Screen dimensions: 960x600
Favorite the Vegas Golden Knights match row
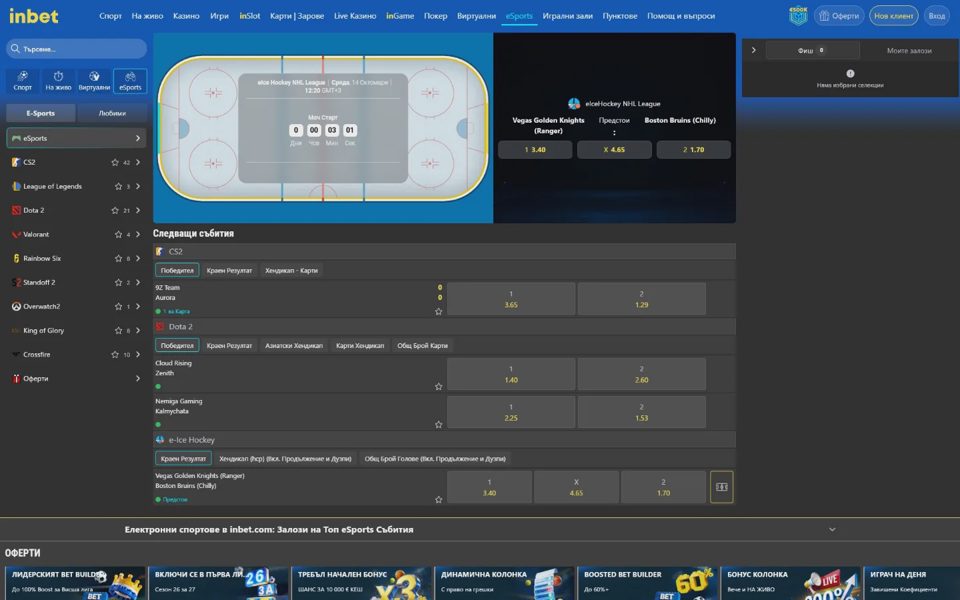click(438, 500)
